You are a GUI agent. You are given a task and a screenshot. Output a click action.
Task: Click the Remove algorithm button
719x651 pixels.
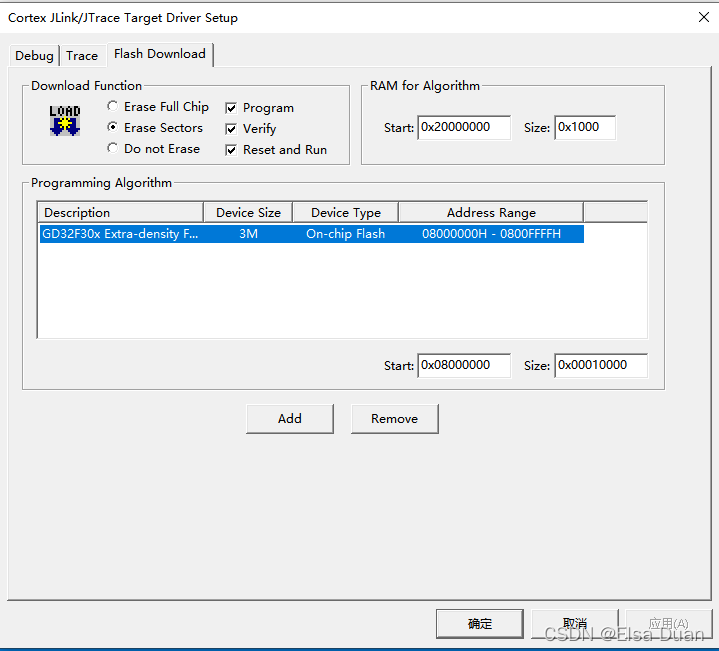[x=395, y=419]
